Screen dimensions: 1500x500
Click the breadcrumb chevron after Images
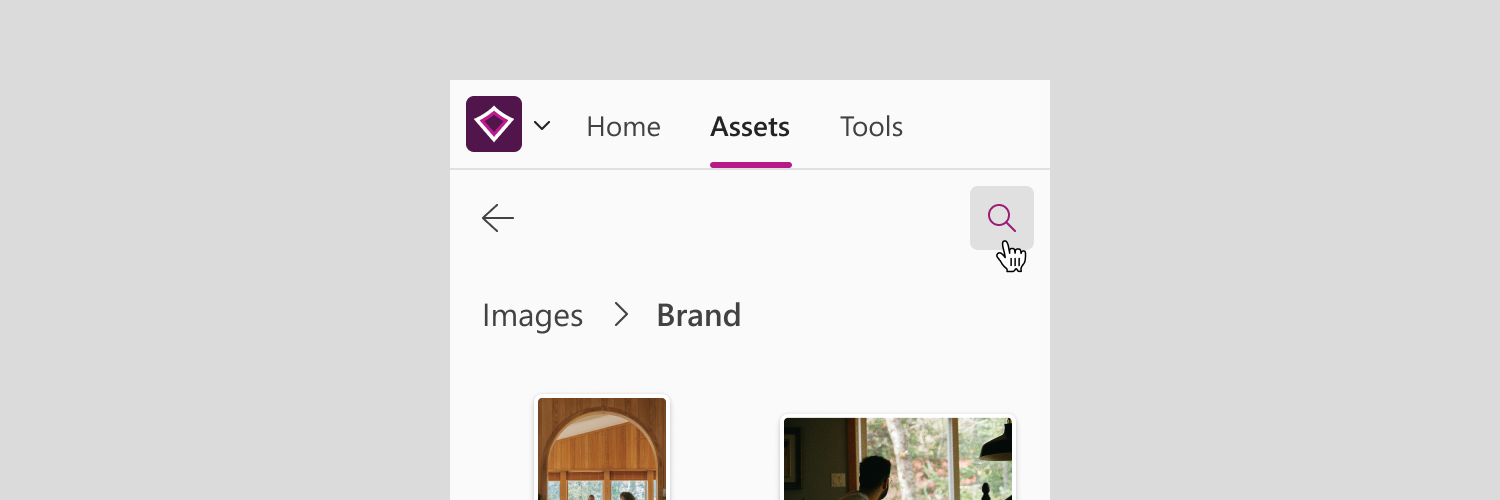click(x=621, y=315)
